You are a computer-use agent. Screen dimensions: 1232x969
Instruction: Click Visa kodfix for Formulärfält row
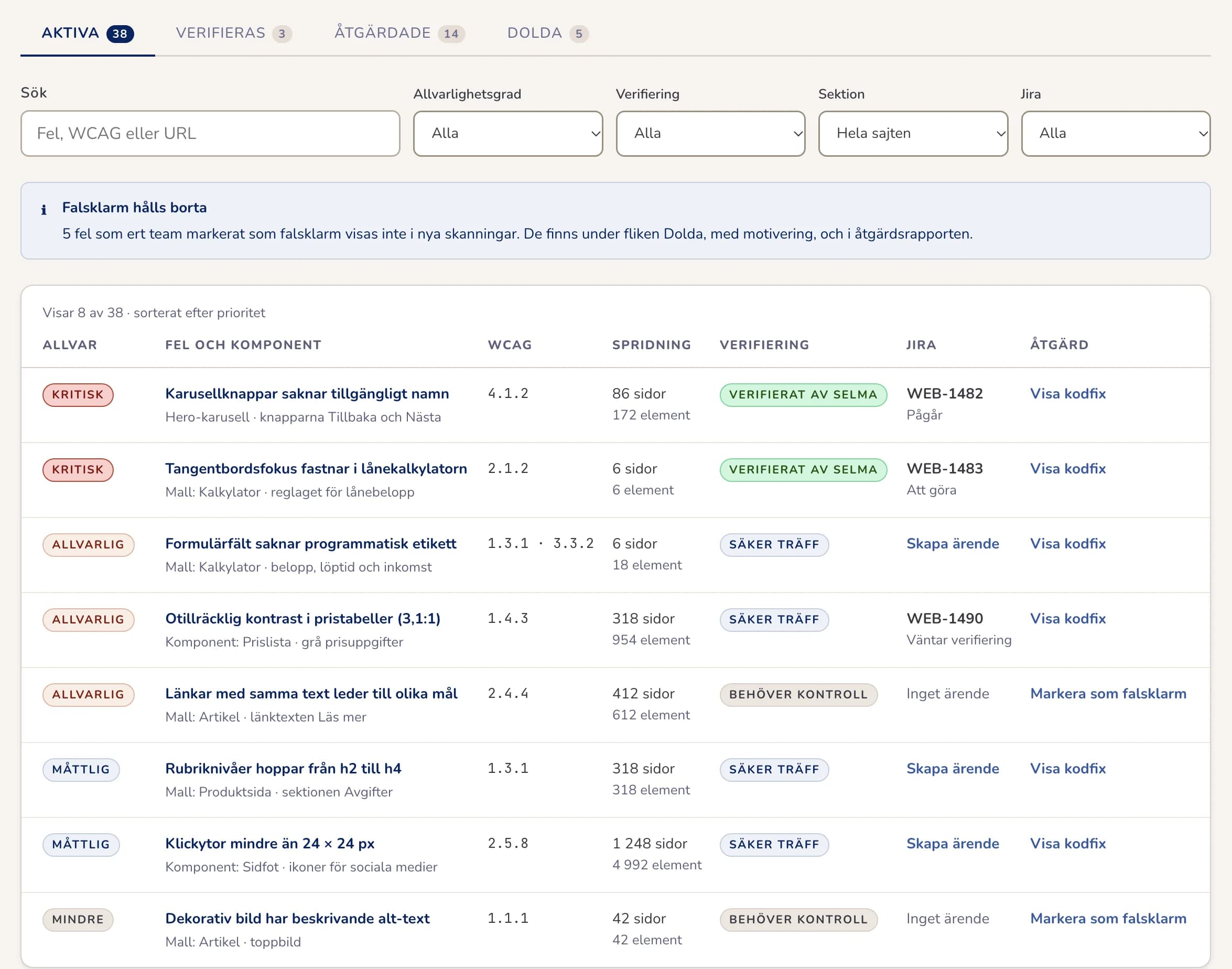1067,544
